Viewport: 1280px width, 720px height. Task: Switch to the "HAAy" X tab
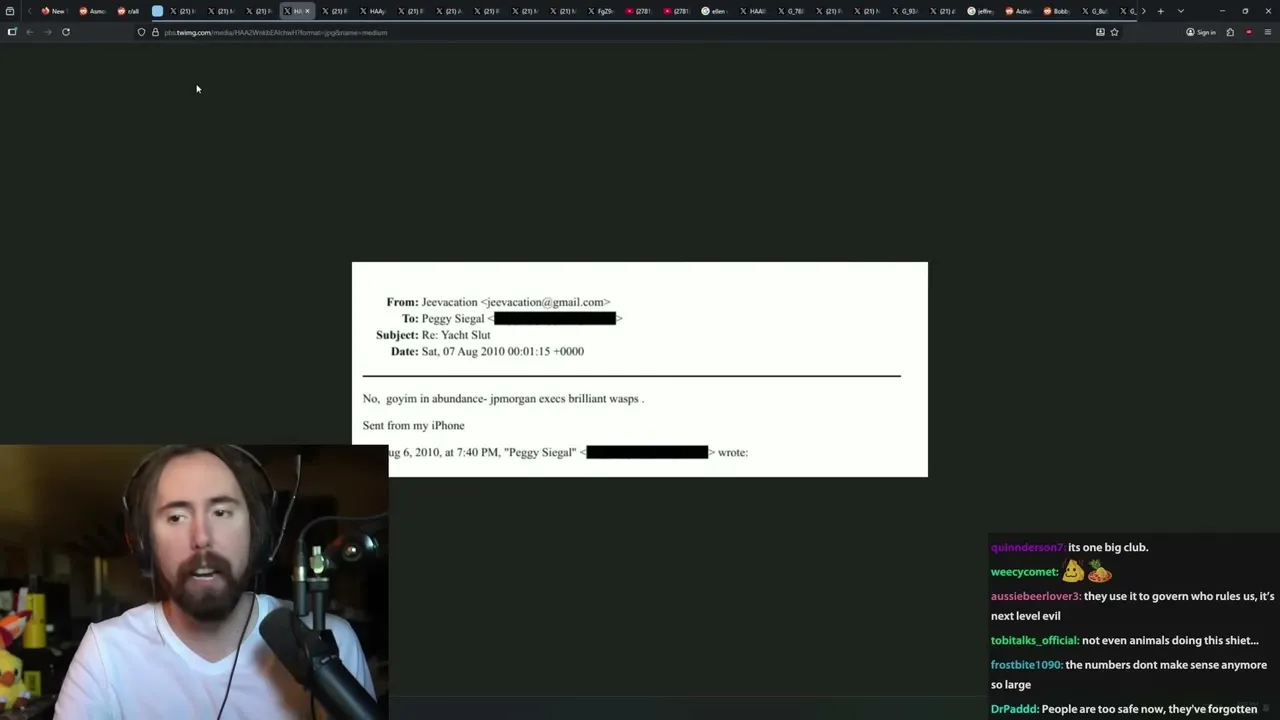371,11
